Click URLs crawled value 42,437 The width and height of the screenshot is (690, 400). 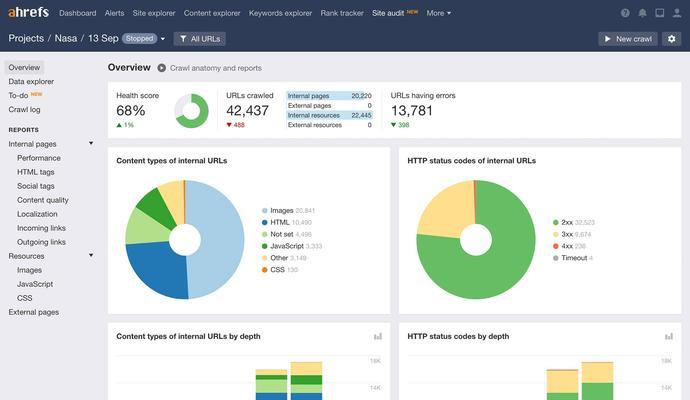pyautogui.click(x=247, y=110)
